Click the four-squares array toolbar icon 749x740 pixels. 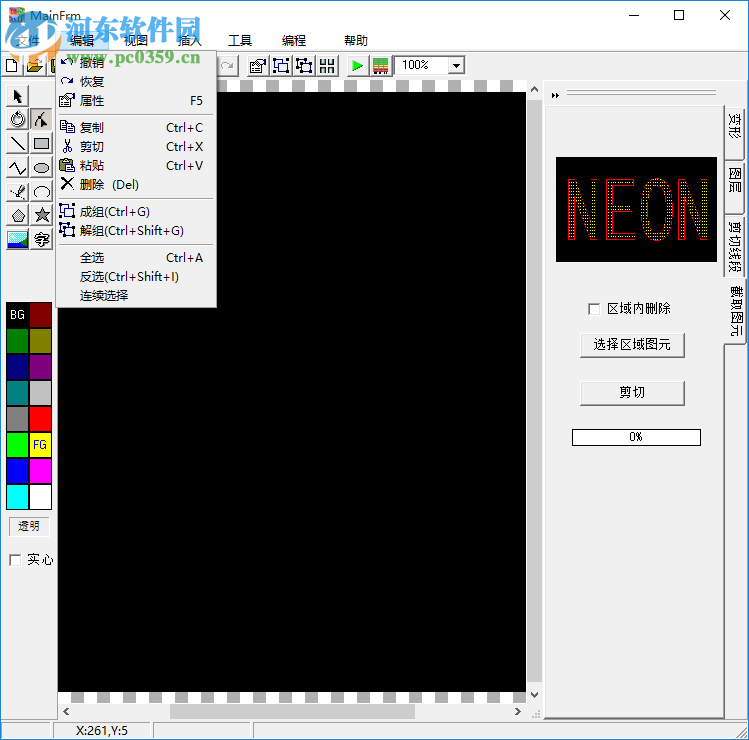(x=327, y=65)
